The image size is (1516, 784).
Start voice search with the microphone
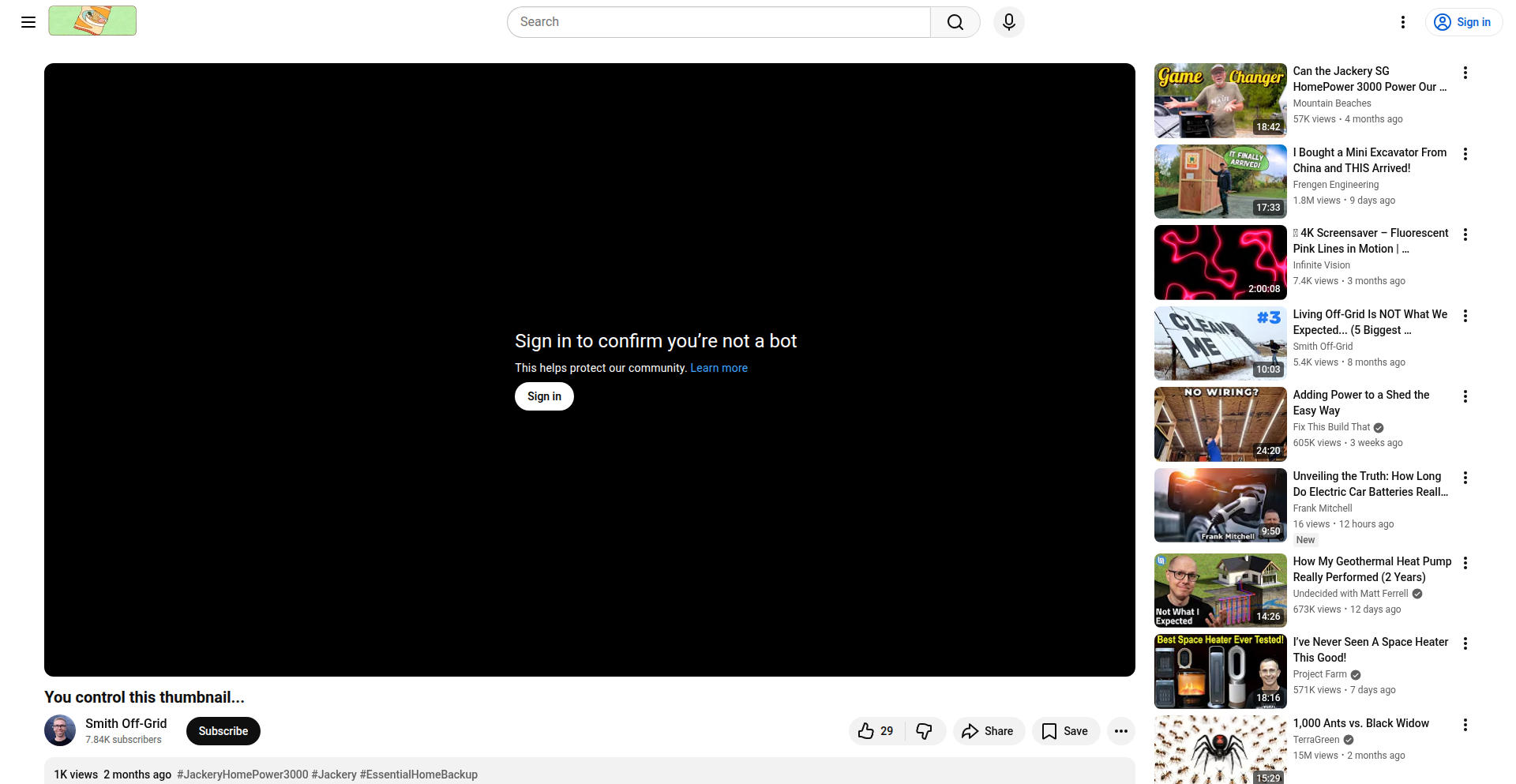(1009, 22)
